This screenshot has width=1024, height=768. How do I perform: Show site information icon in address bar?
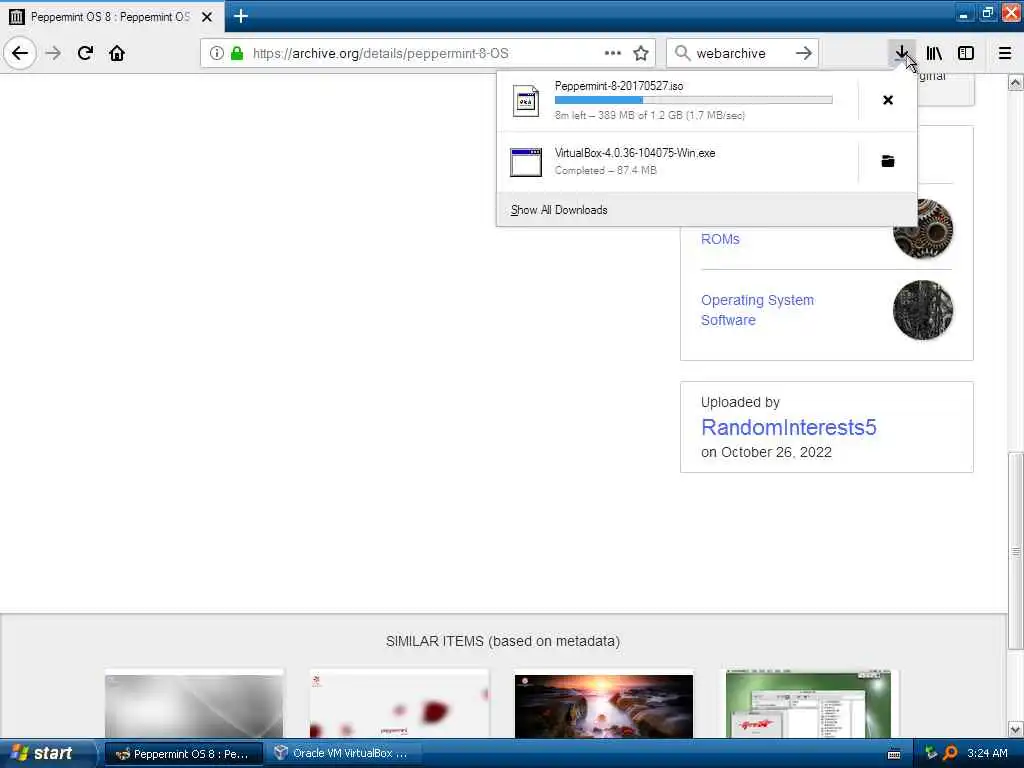[216, 53]
